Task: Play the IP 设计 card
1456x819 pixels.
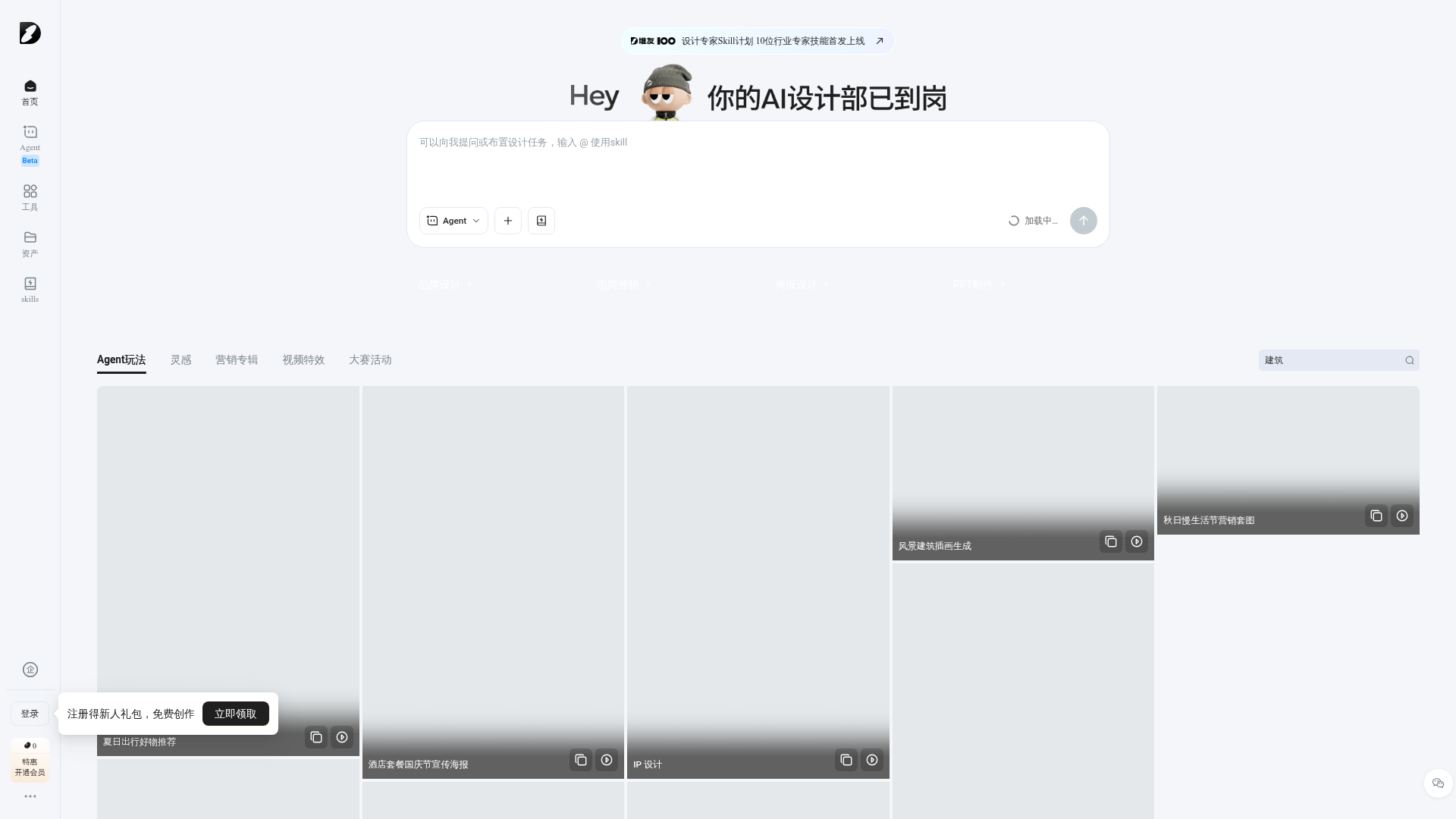Action: click(872, 760)
